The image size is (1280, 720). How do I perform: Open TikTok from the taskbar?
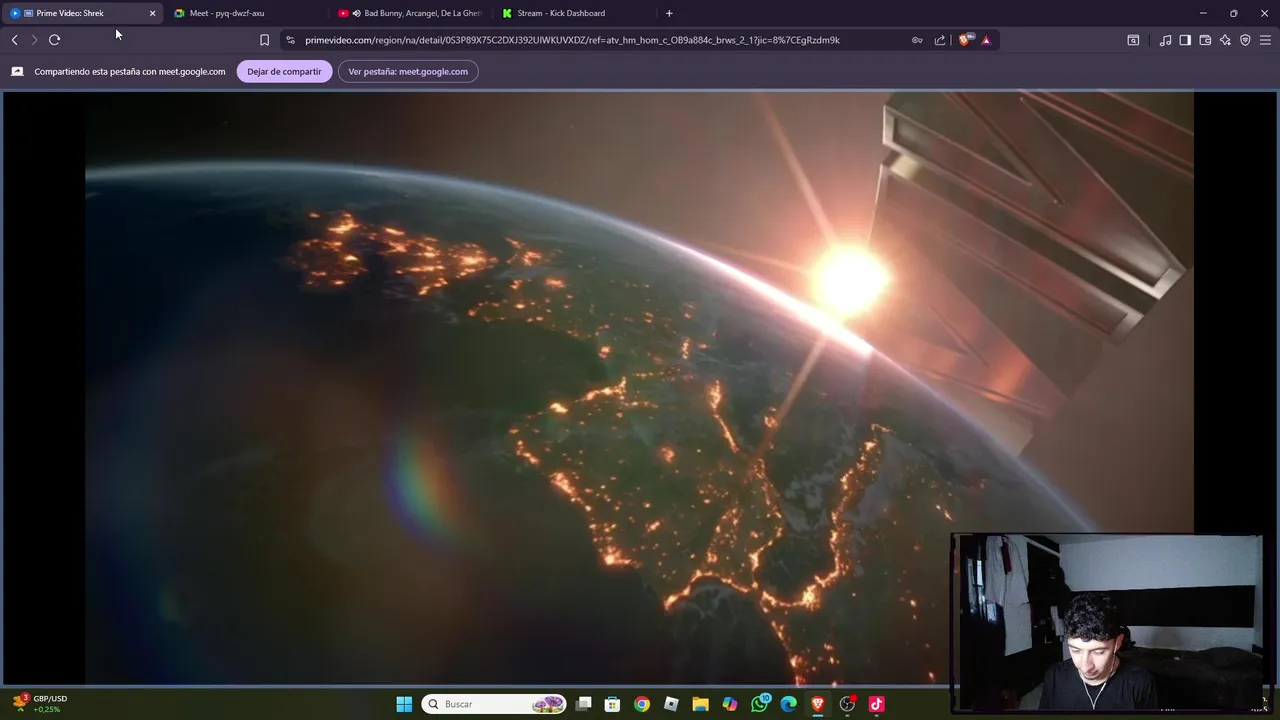(x=877, y=704)
